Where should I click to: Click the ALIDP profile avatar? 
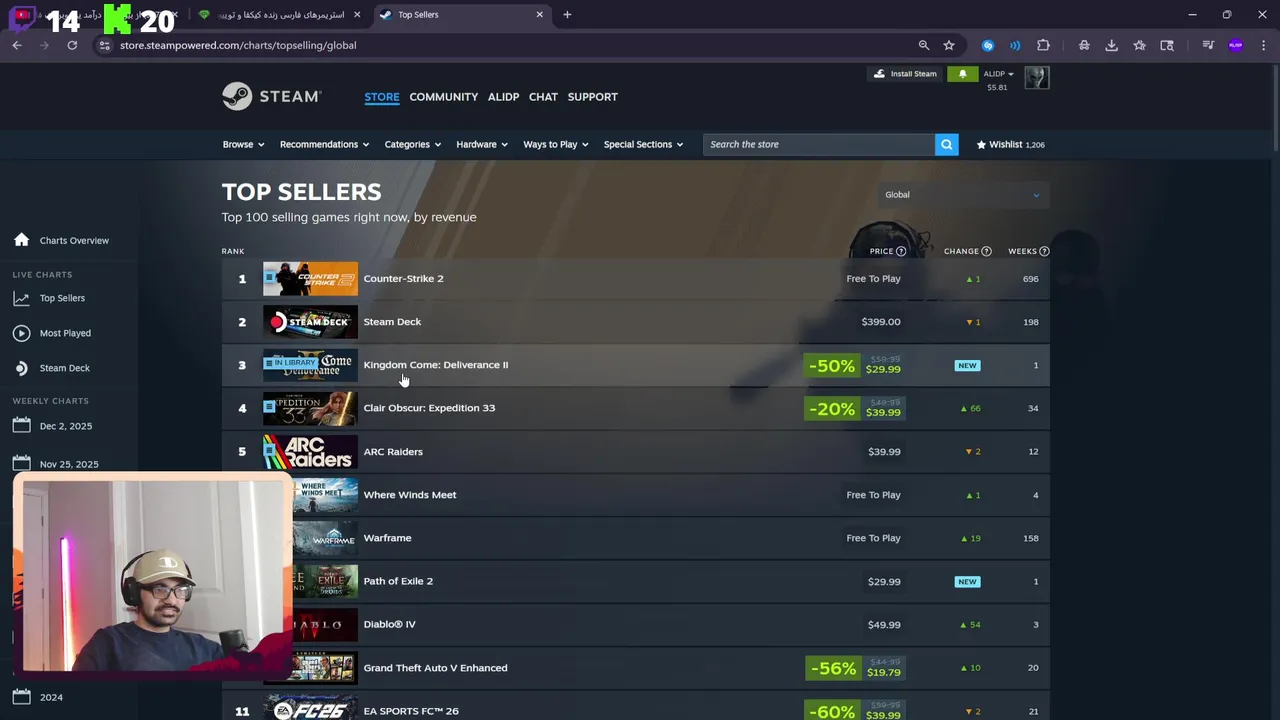[x=1037, y=78]
